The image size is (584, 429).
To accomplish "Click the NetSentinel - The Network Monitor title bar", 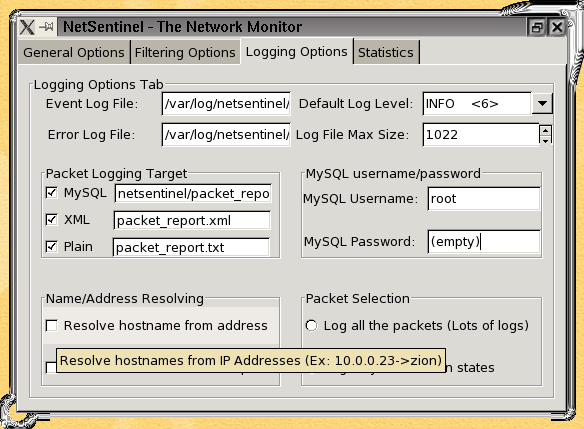I will pyautogui.click(x=292, y=27).
